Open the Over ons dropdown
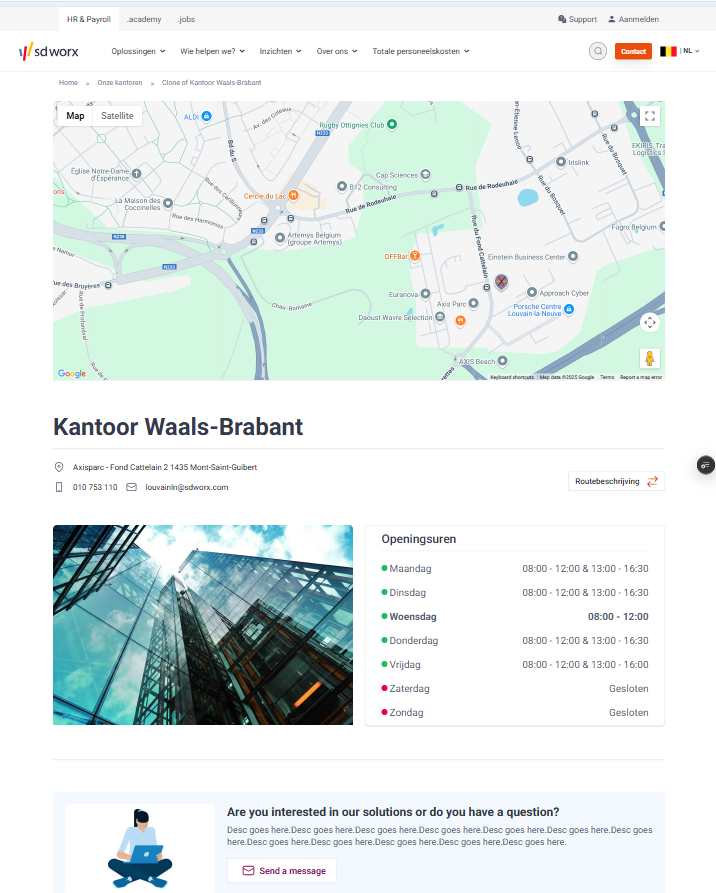The width and height of the screenshot is (716, 893). click(x=337, y=51)
